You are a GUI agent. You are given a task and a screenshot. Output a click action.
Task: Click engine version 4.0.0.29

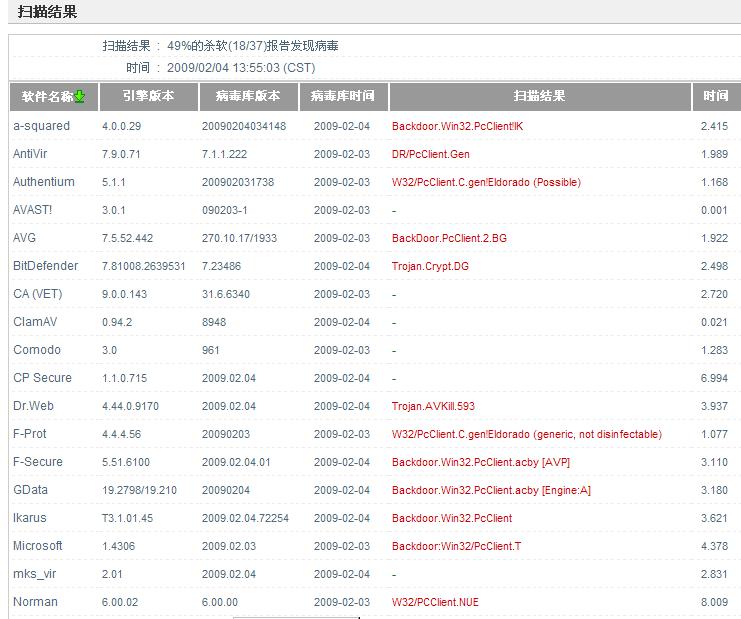click(121, 126)
